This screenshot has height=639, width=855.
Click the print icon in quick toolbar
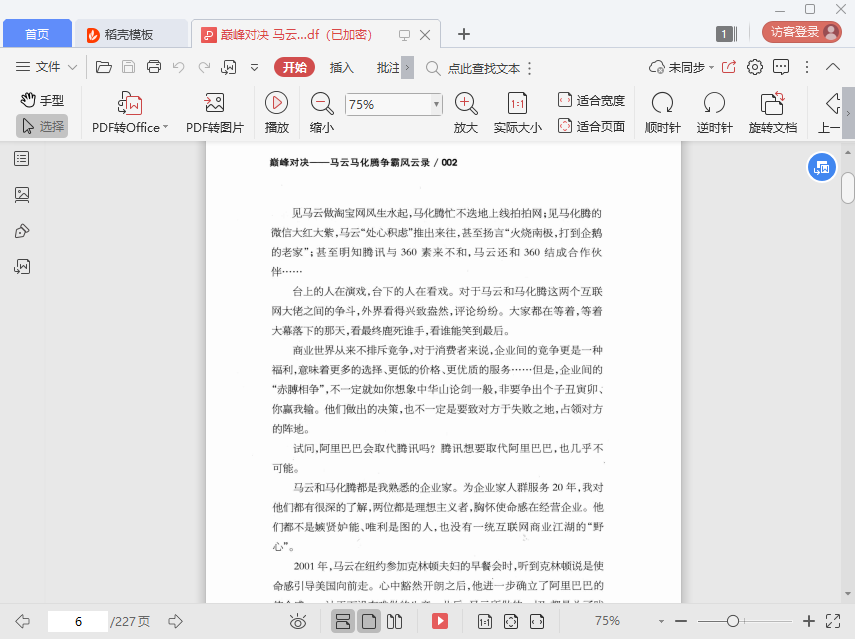point(154,67)
